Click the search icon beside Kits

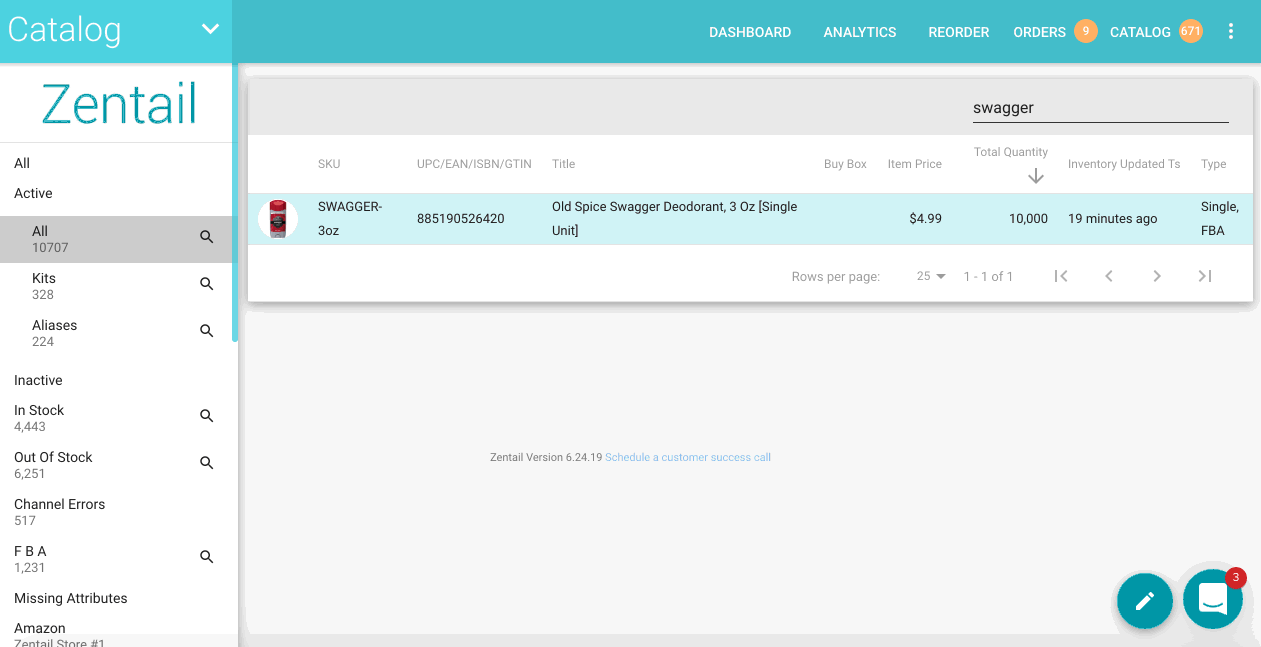[207, 284]
